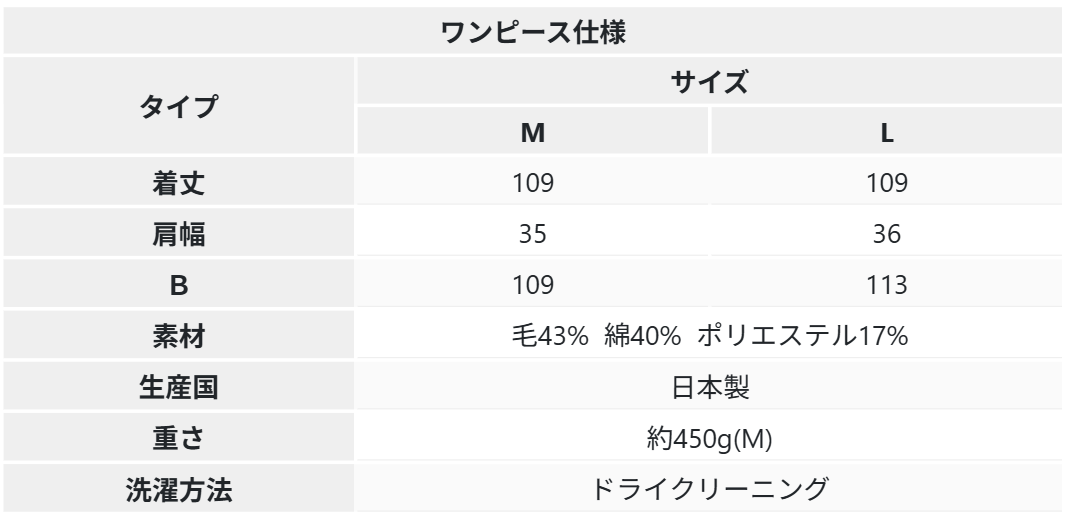Image resolution: width=1065 pixels, height=516 pixels.
Task: Click the 生産国 row label
Action: pos(179,387)
